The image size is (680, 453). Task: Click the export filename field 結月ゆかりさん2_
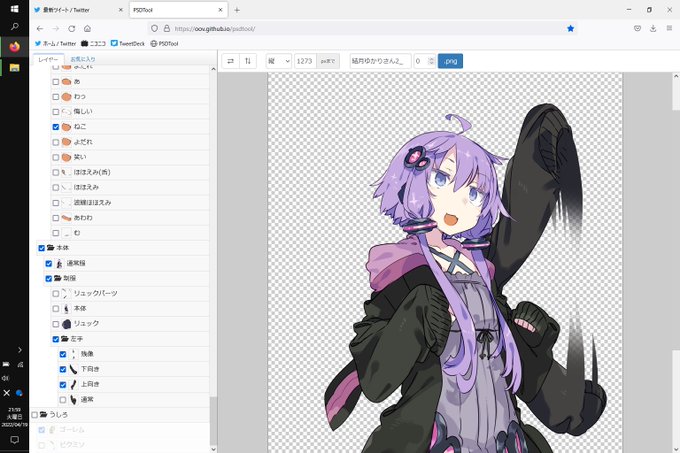[x=380, y=61]
